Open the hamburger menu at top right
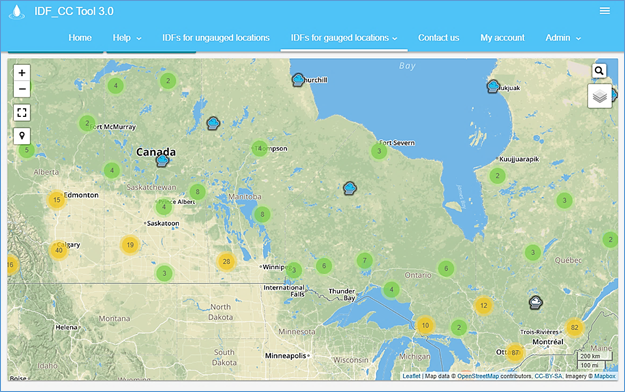Viewport: 625px width, 392px height. click(x=605, y=11)
